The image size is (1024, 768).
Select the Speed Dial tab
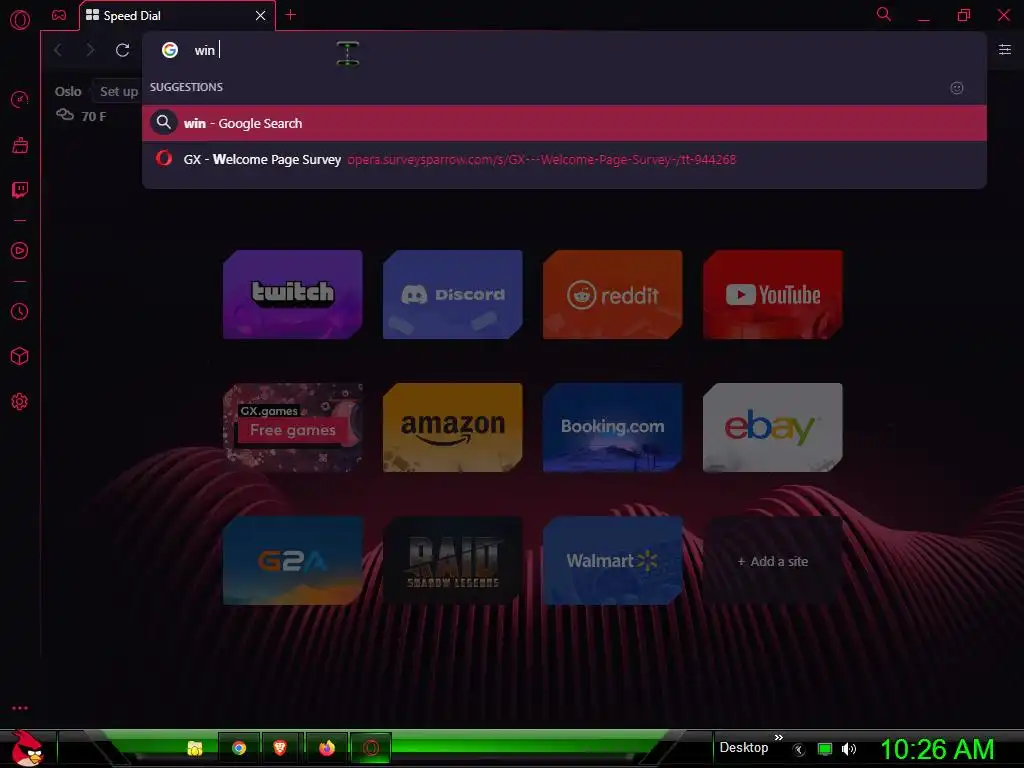[176, 16]
